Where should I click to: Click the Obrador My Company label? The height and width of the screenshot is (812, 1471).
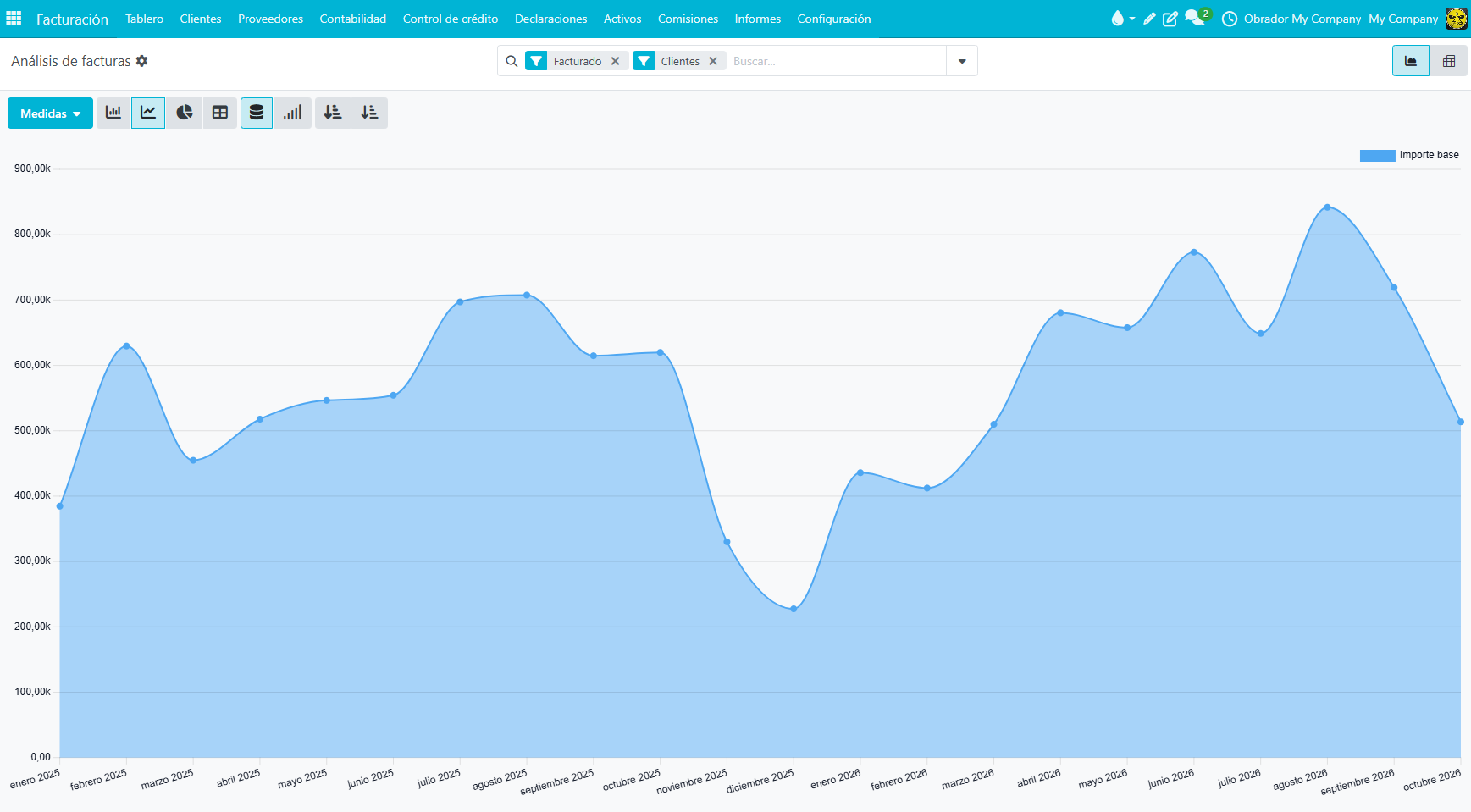pyautogui.click(x=1302, y=19)
